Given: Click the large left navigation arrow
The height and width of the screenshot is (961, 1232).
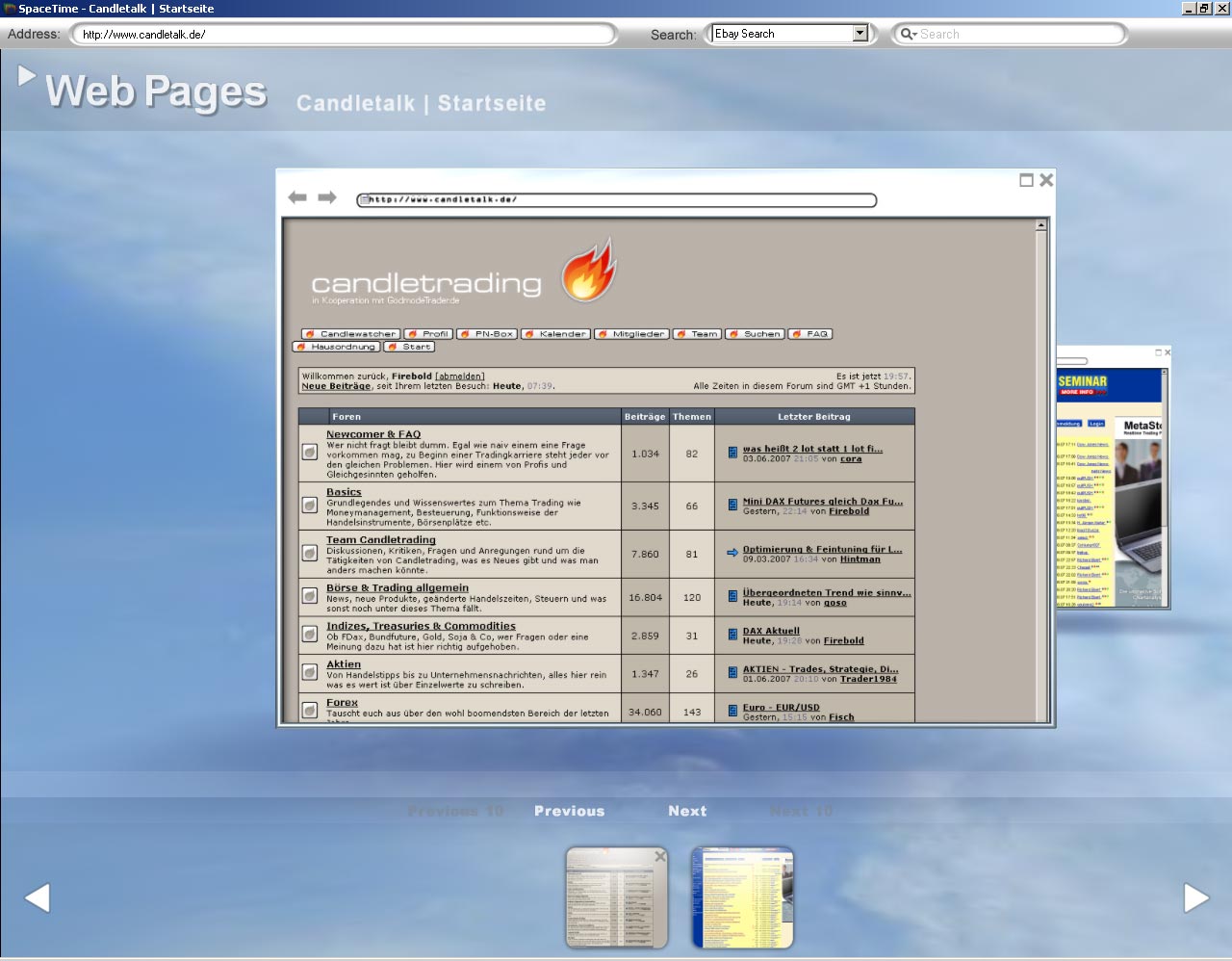Looking at the screenshot, I should [x=38, y=897].
